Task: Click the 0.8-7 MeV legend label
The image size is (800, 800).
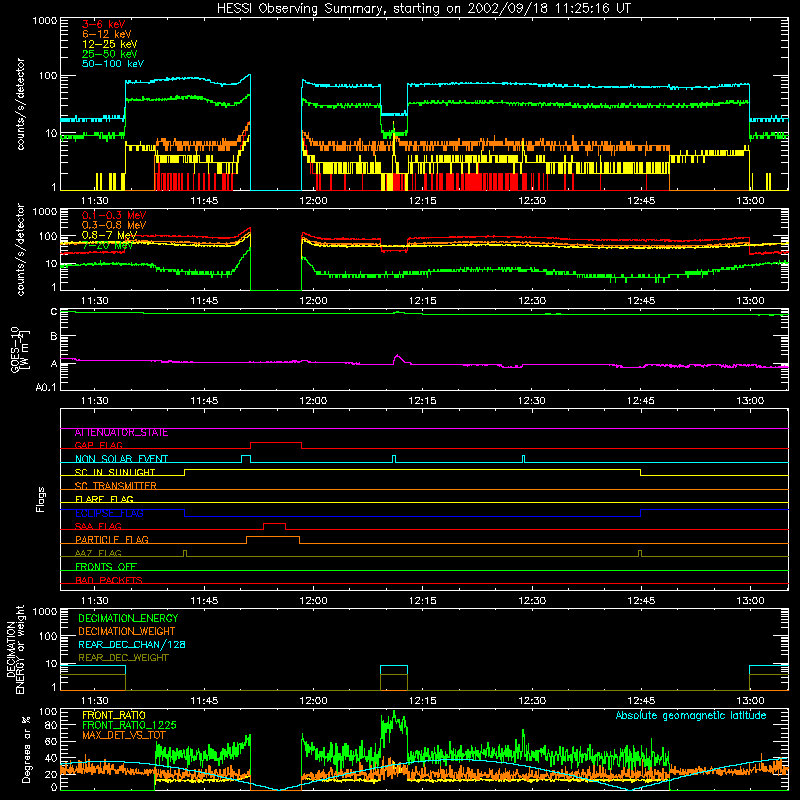Action: coord(109,235)
